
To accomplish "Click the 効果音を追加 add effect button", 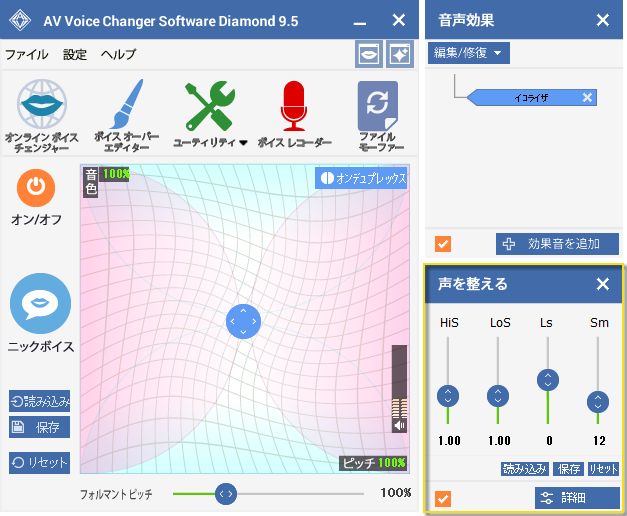I will [557, 244].
